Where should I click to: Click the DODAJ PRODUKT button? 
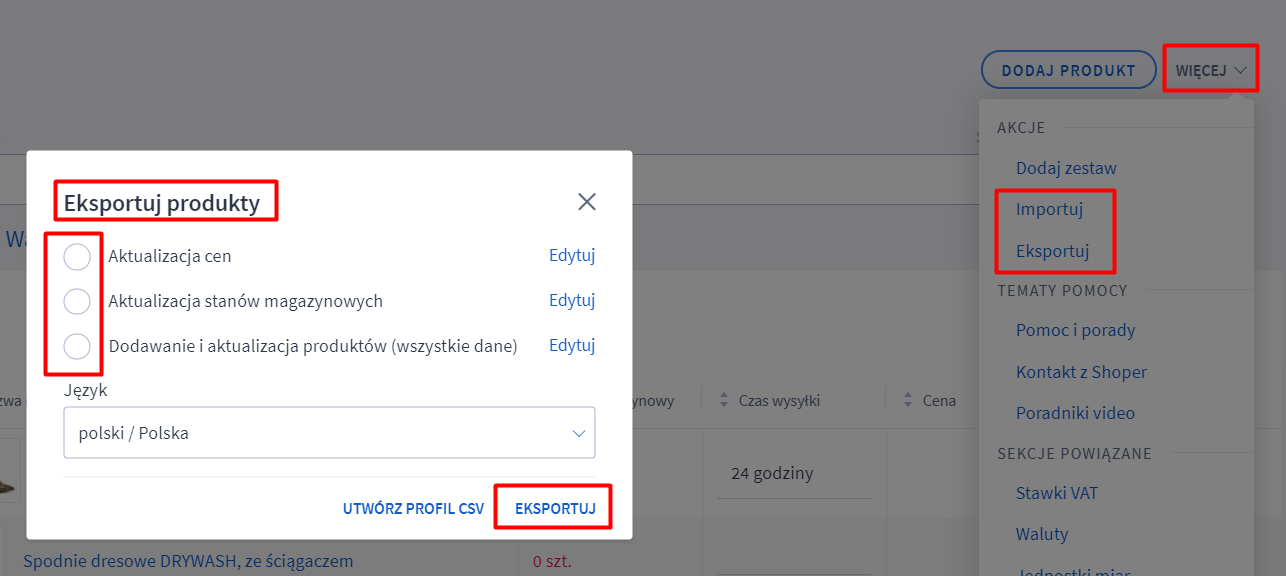pyautogui.click(x=1069, y=71)
